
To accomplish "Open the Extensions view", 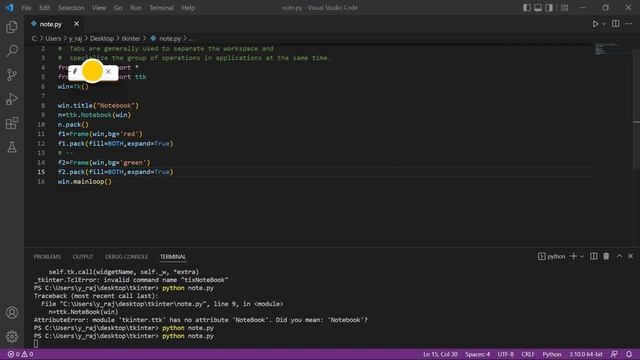I will tap(12, 123).
